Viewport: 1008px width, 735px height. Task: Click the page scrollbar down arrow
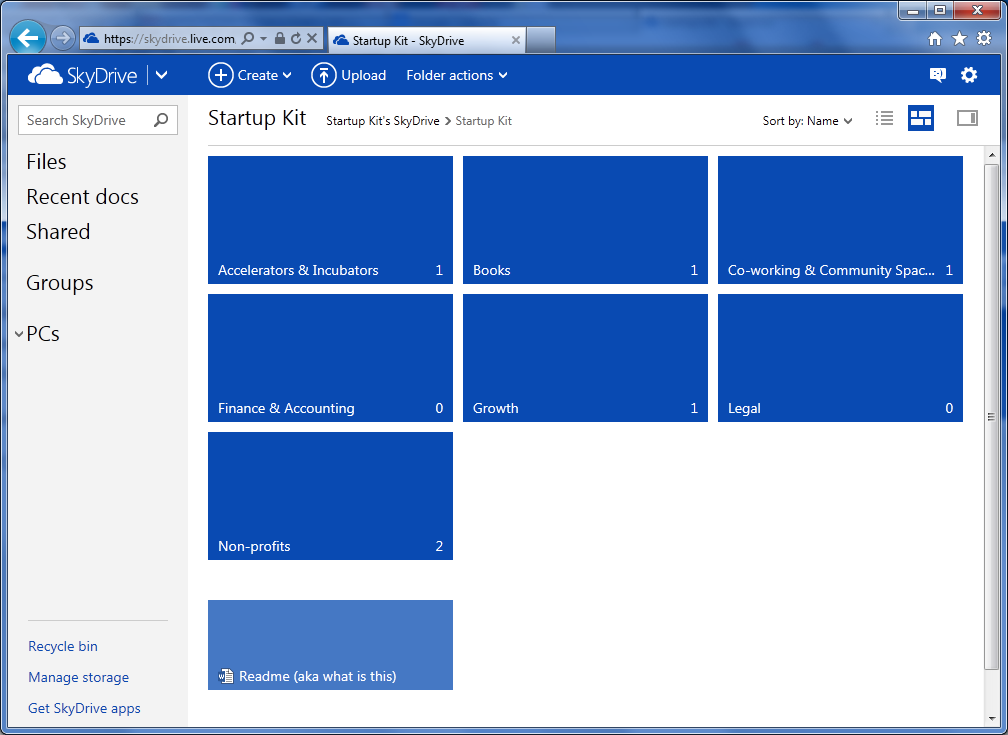(991, 718)
